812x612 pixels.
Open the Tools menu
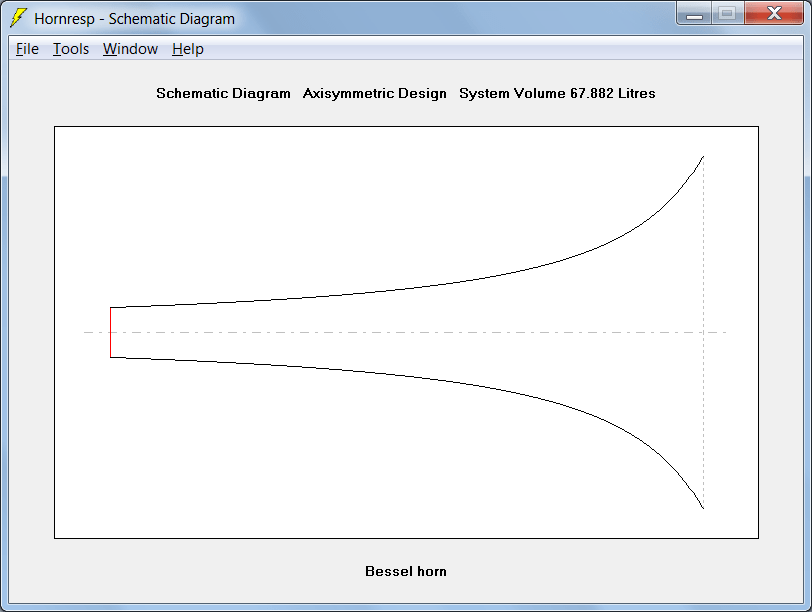71,49
